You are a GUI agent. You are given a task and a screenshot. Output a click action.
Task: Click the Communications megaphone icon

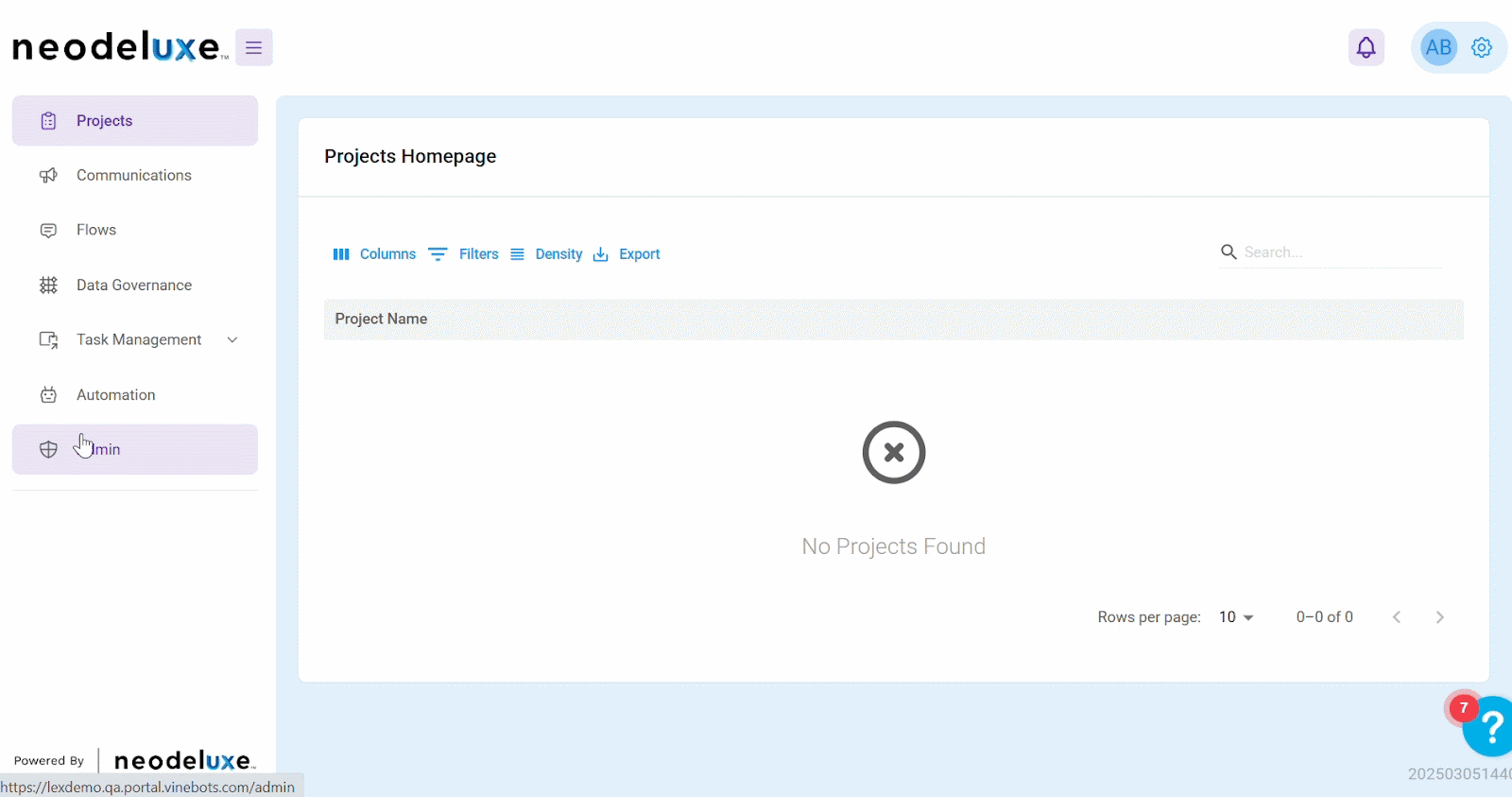(x=48, y=176)
